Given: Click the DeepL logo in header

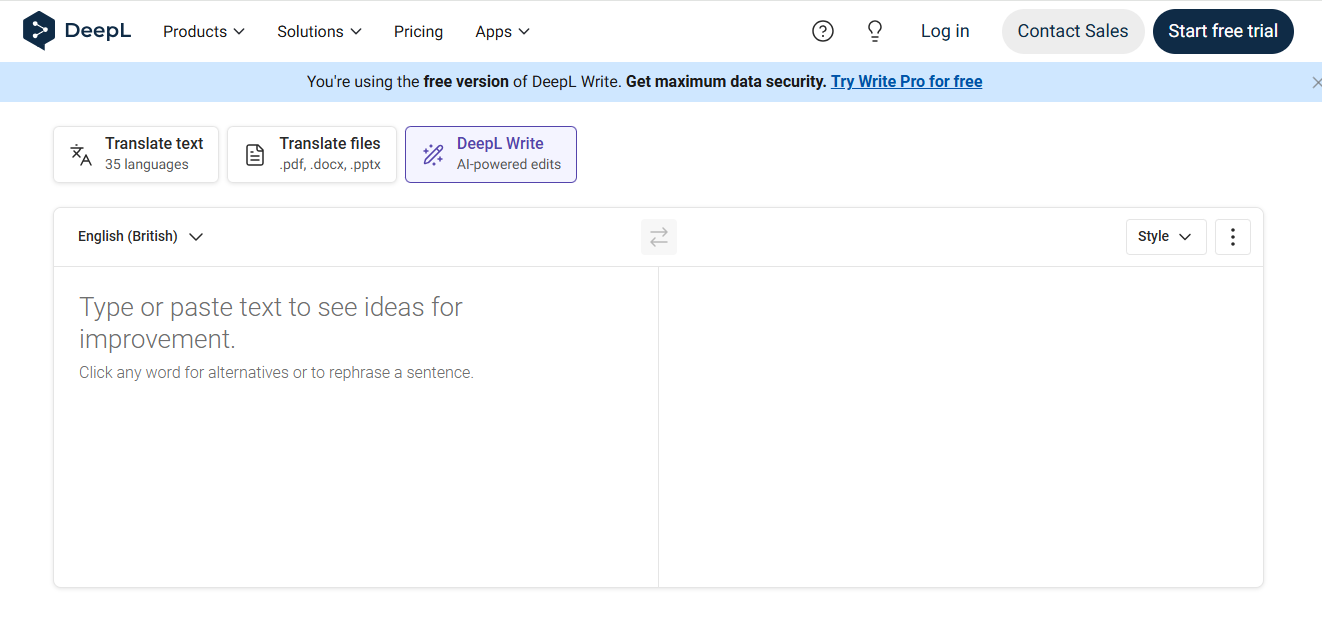Looking at the screenshot, I should pos(77,31).
